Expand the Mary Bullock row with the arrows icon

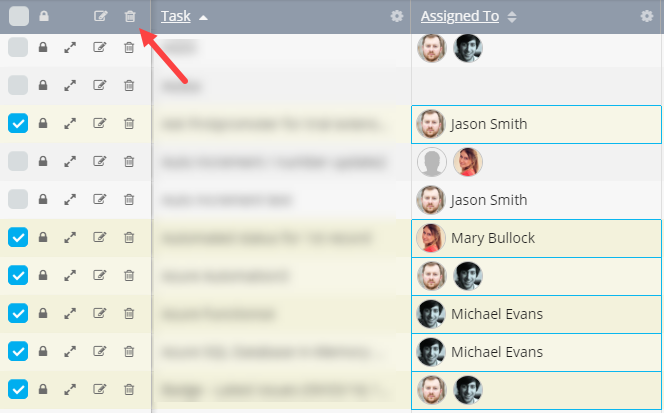[x=70, y=238]
